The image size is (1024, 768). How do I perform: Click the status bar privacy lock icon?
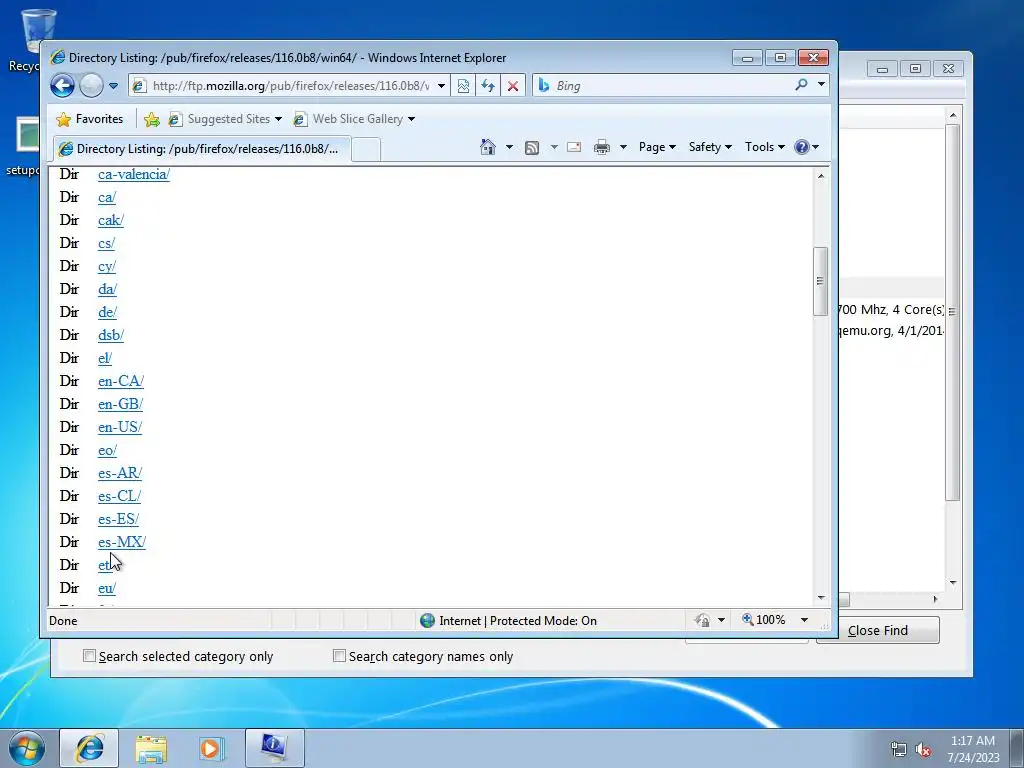(703, 620)
